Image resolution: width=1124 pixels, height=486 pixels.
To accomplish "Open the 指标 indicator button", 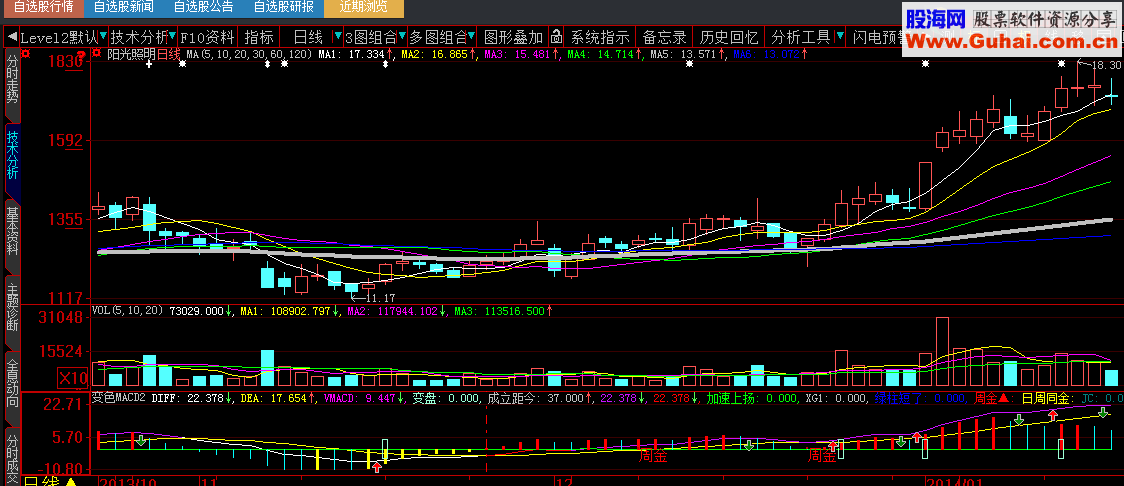I will pos(259,37).
